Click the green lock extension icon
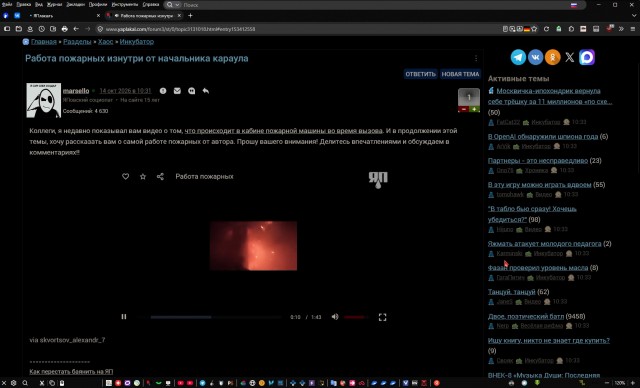The height and width of the screenshot is (388, 640). [x=559, y=29]
